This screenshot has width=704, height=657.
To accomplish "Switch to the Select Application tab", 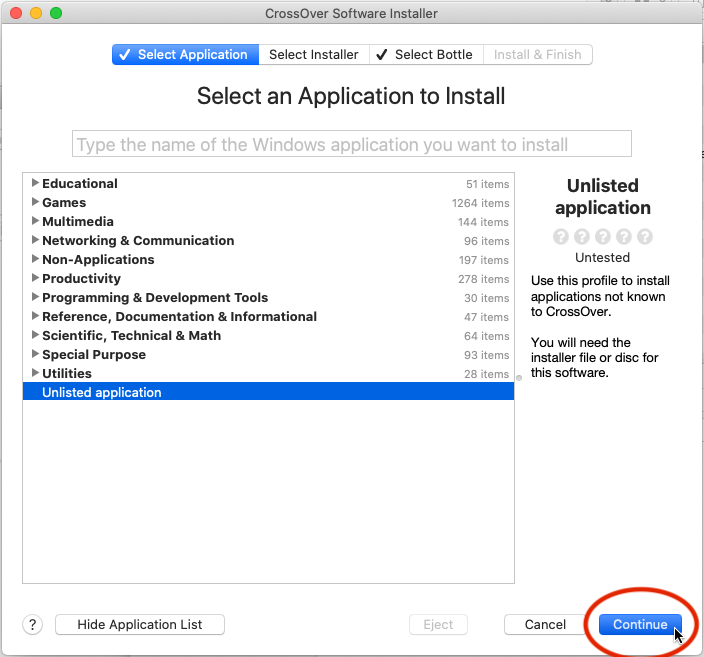I will [185, 54].
